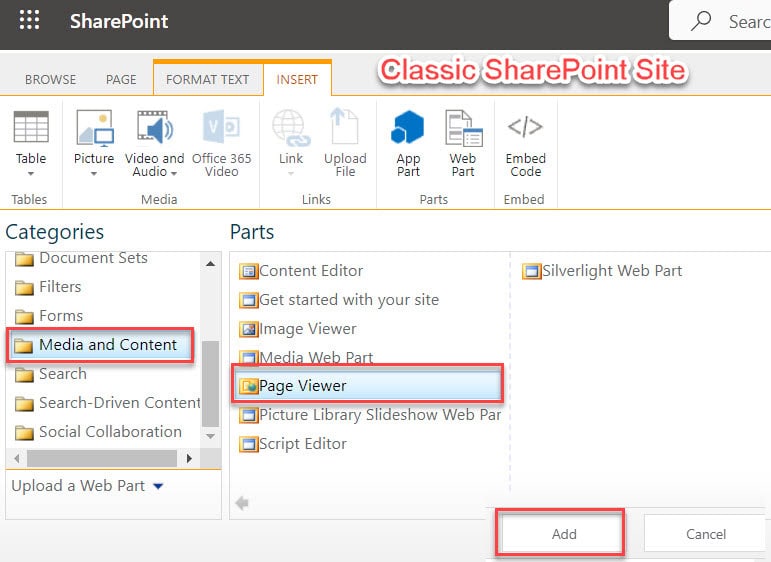Click the Video and Audio icon

tap(154, 127)
